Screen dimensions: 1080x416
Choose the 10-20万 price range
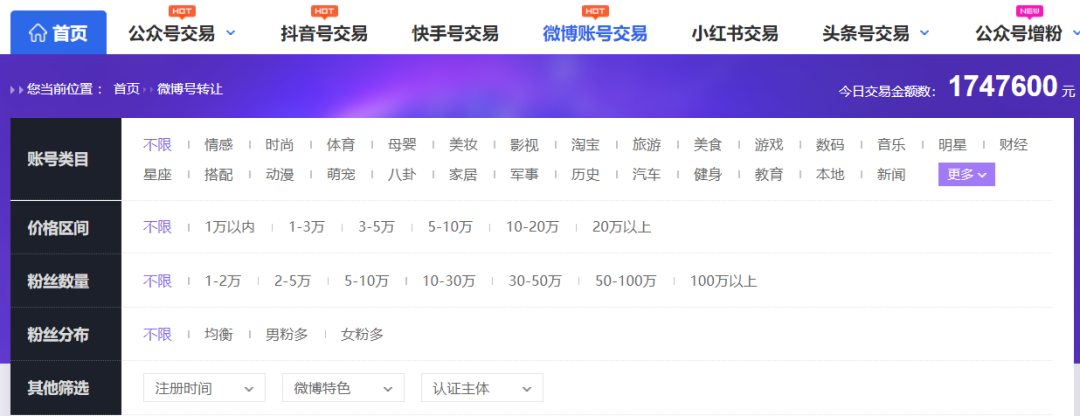[x=532, y=227]
